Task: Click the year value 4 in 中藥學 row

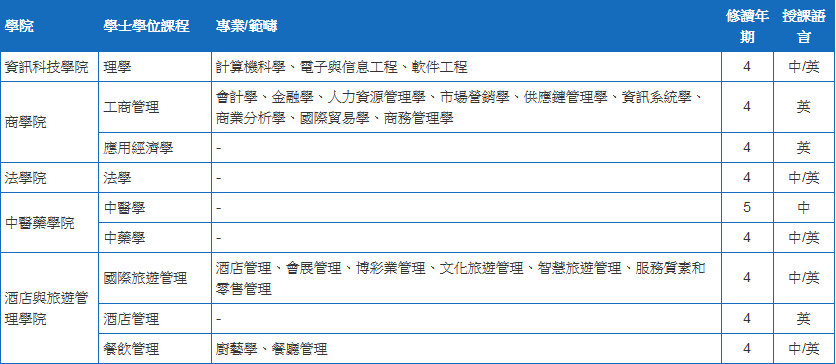Action: (x=747, y=237)
